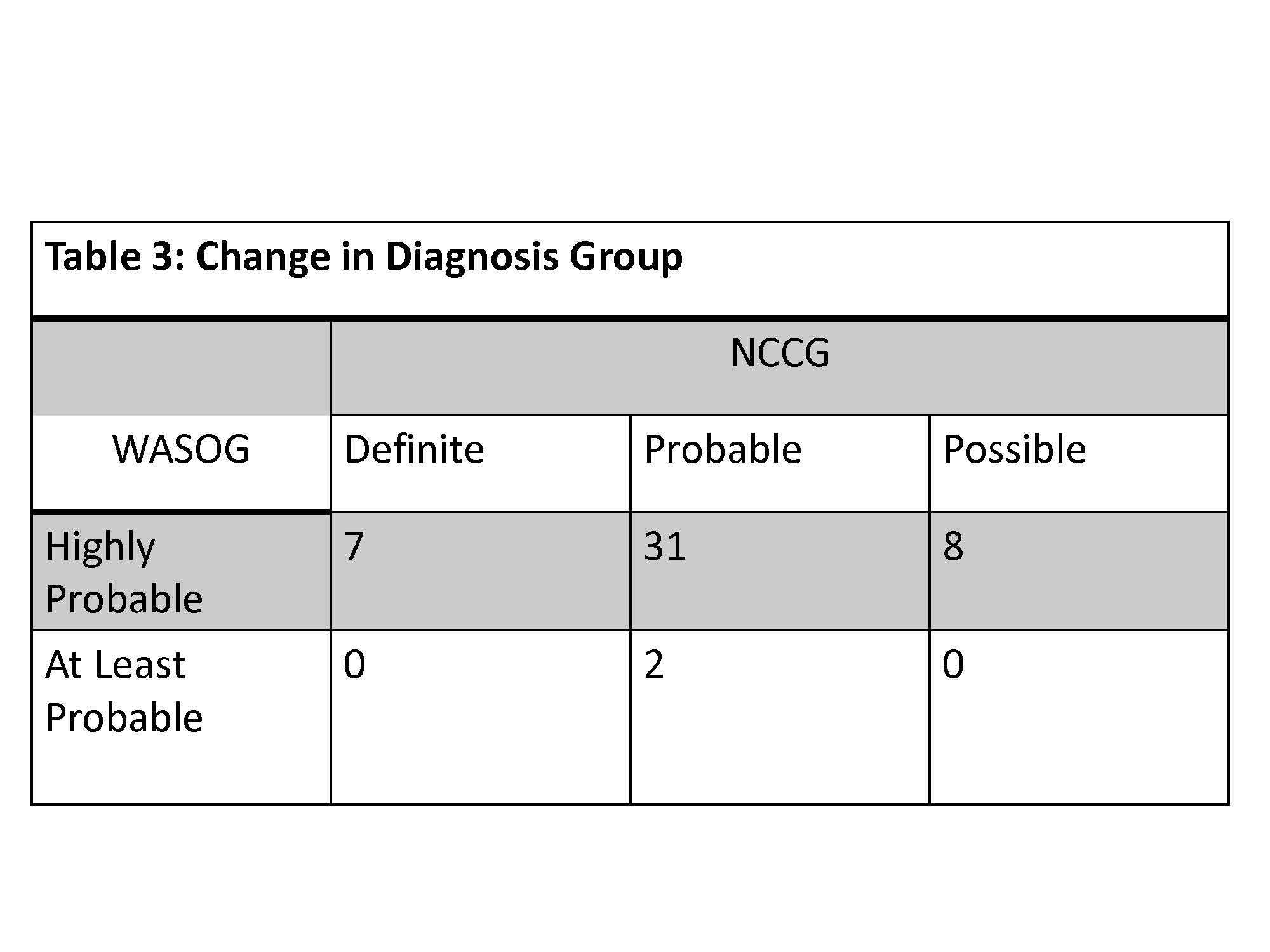
Task: Select the Possible column header
Action: 1014,450
